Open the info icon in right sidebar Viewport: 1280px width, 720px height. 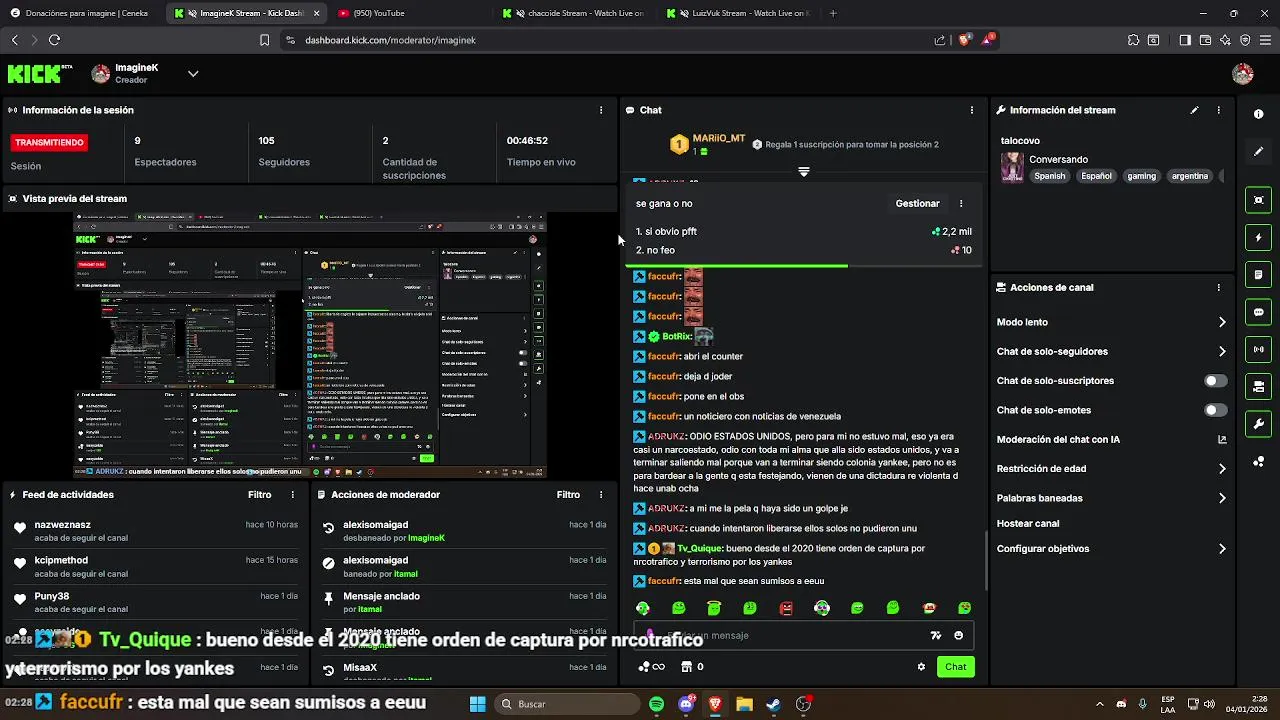point(1259,114)
